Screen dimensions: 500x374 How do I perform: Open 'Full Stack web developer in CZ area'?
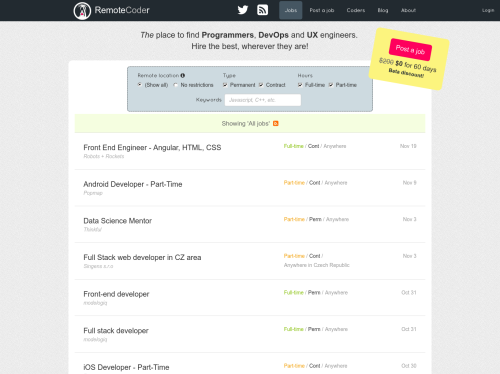(x=142, y=258)
